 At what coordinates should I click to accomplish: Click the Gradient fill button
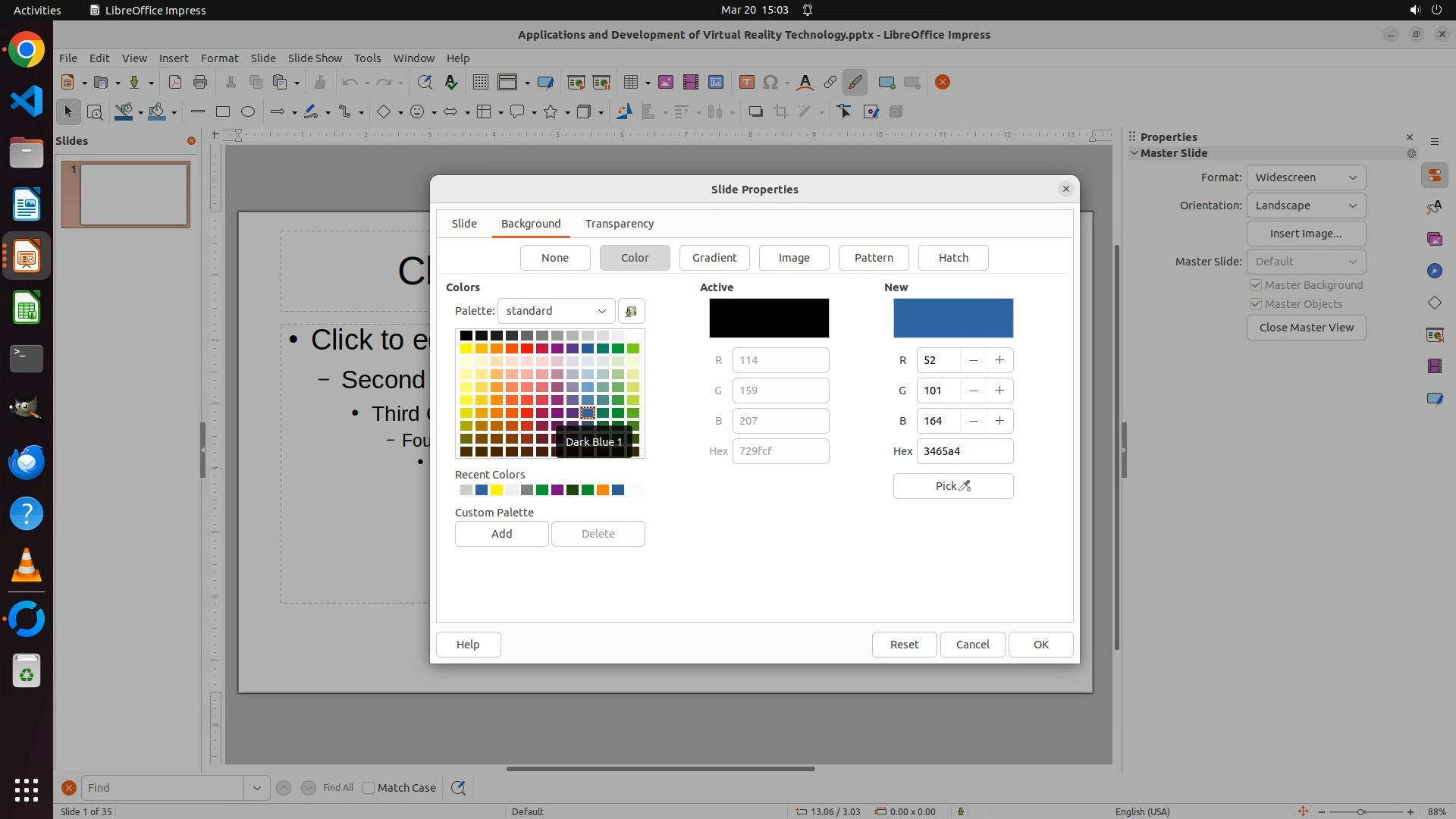coord(714,258)
